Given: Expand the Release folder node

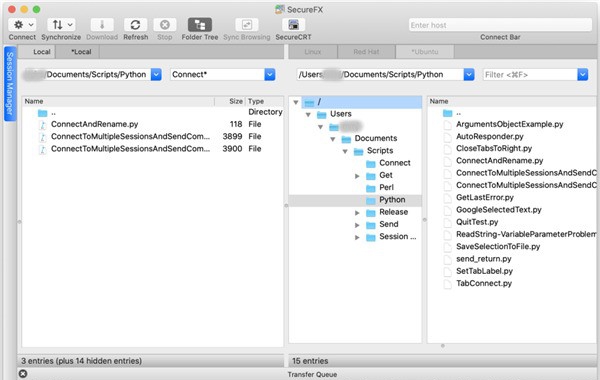Looking at the screenshot, I should pyautogui.click(x=357, y=212).
